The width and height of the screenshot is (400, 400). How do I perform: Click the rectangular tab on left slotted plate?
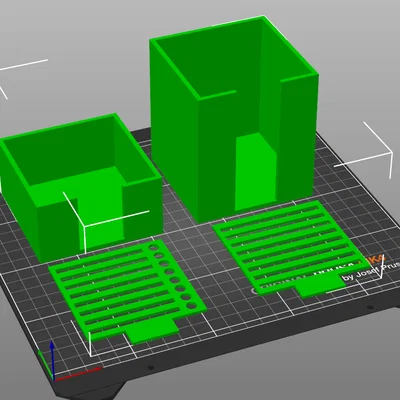click(x=152, y=331)
